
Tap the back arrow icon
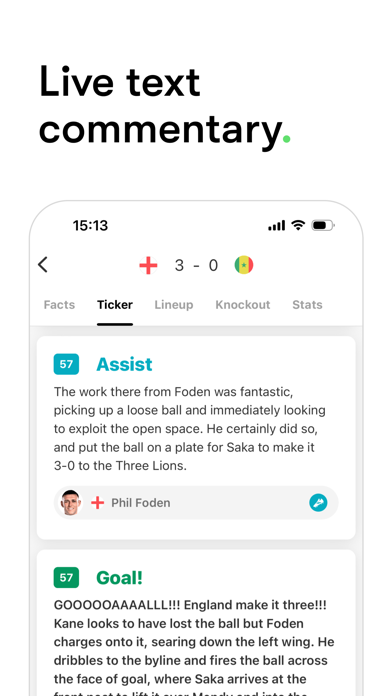pyautogui.click(x=43, y=265)
